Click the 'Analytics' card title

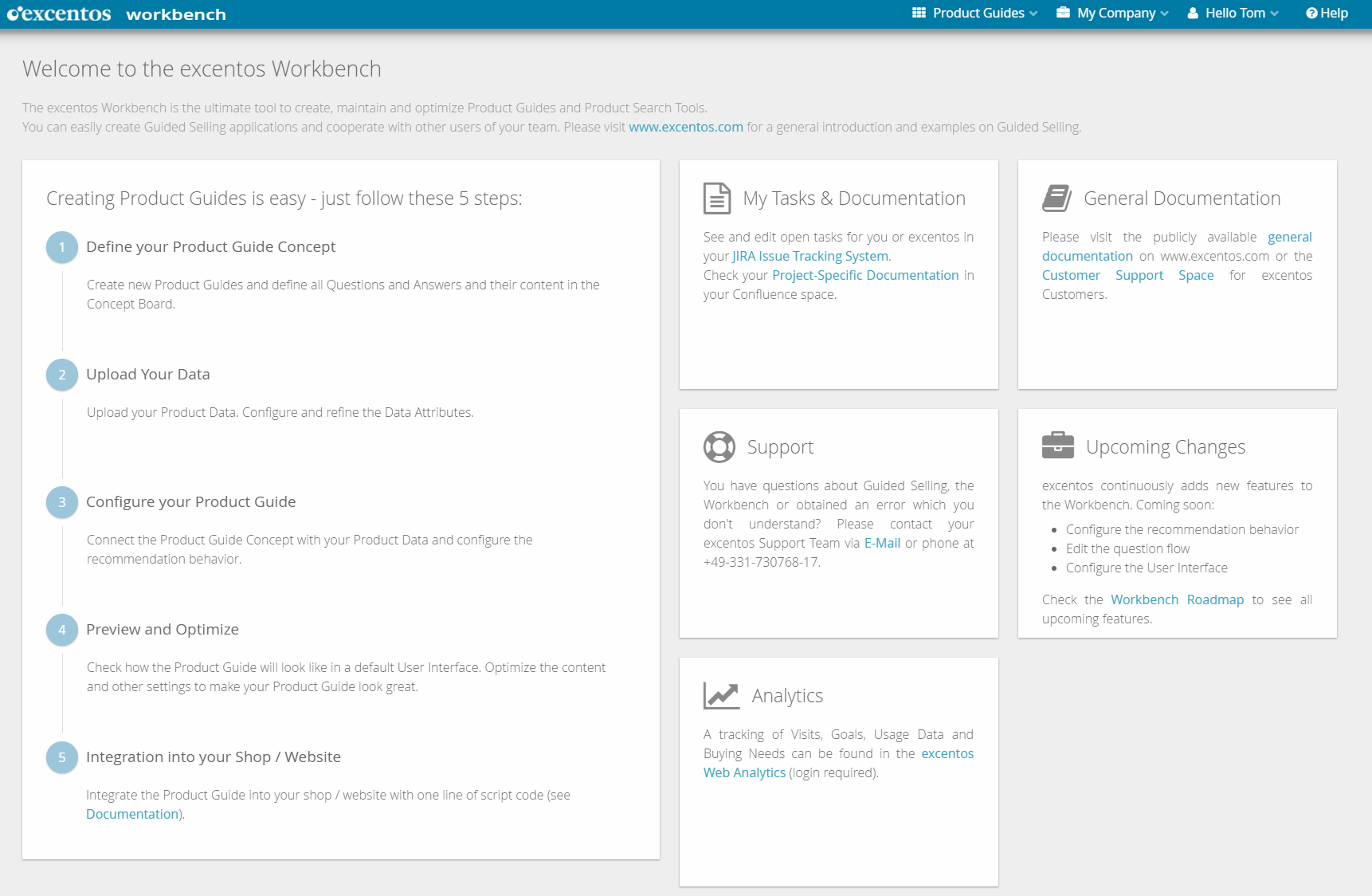coord(787,696)
